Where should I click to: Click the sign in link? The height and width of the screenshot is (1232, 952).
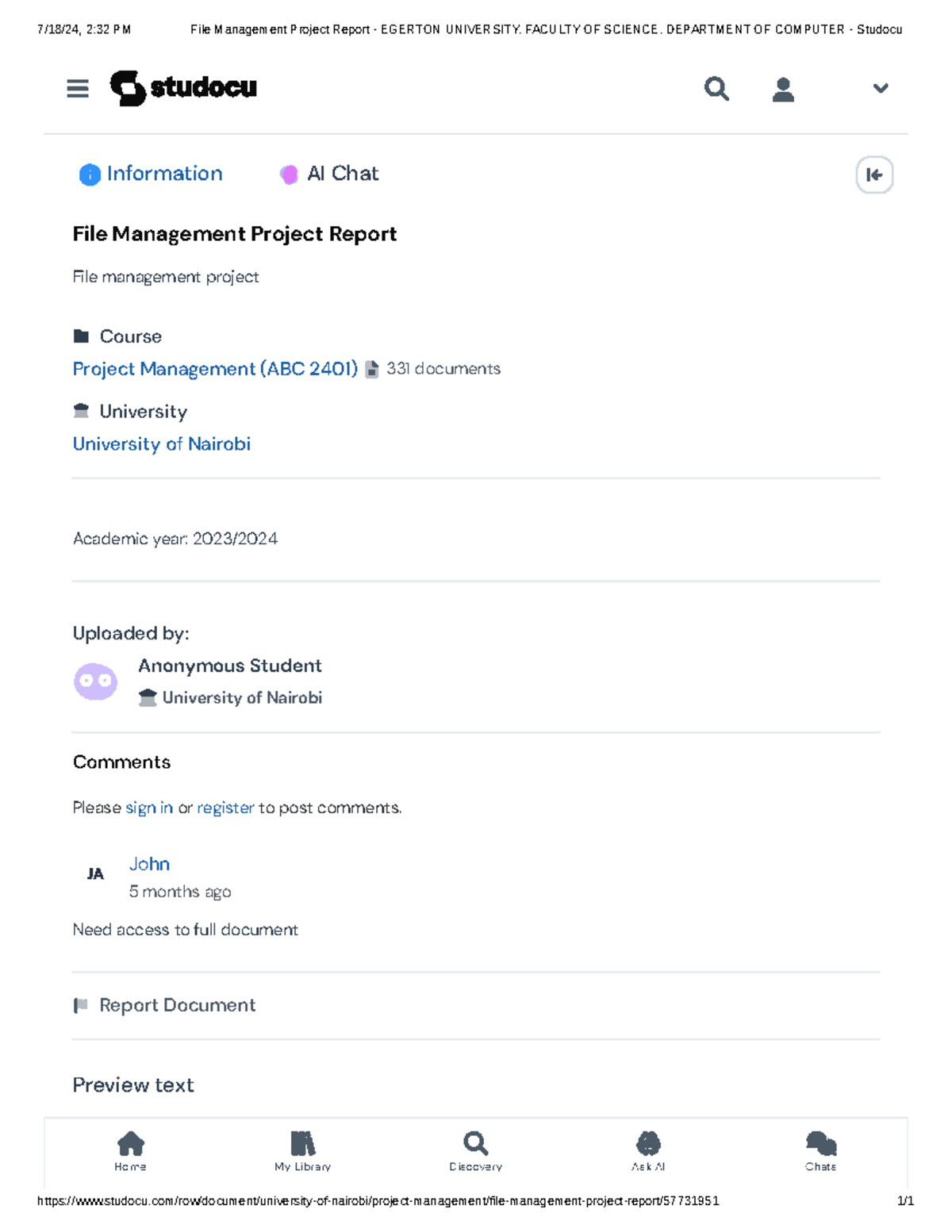(149, 808)
